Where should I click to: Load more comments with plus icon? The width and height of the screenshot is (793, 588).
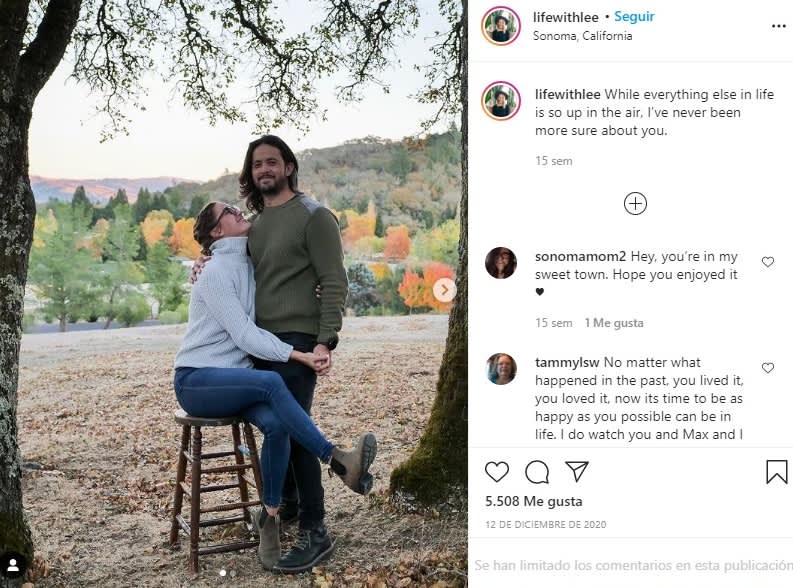click(x=635, y=204)
